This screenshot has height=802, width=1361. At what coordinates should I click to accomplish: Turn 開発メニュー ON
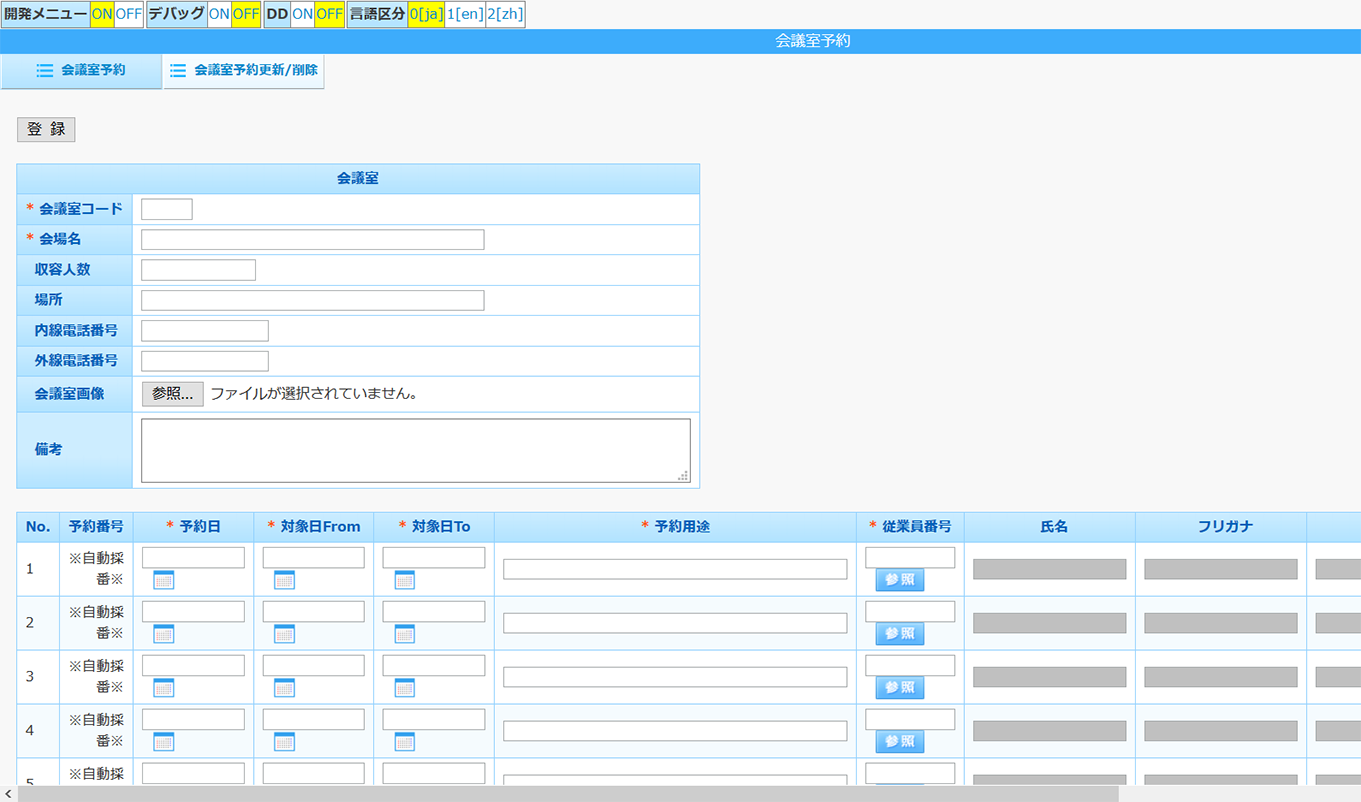pos(102,14)
